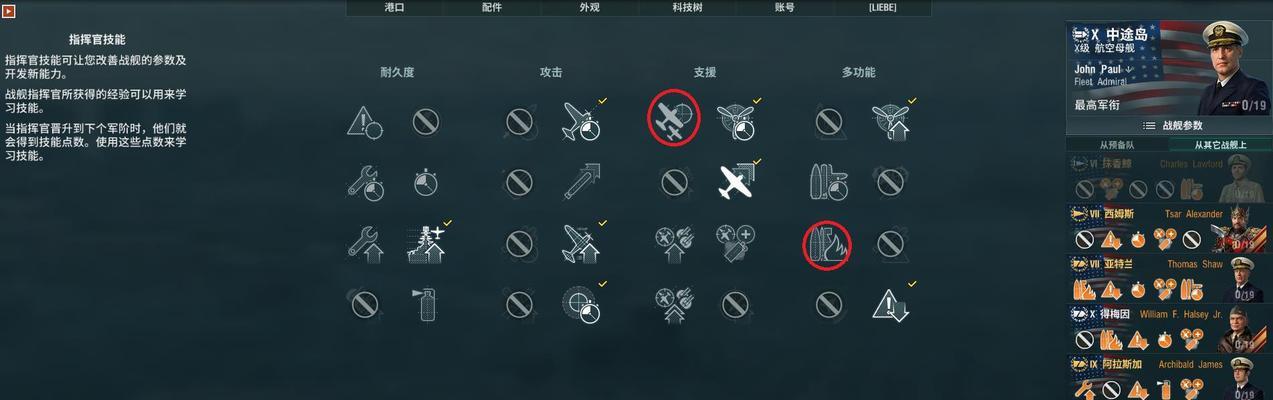Choose the warning triangle skill in 耐久度 top row

(364, 122)
